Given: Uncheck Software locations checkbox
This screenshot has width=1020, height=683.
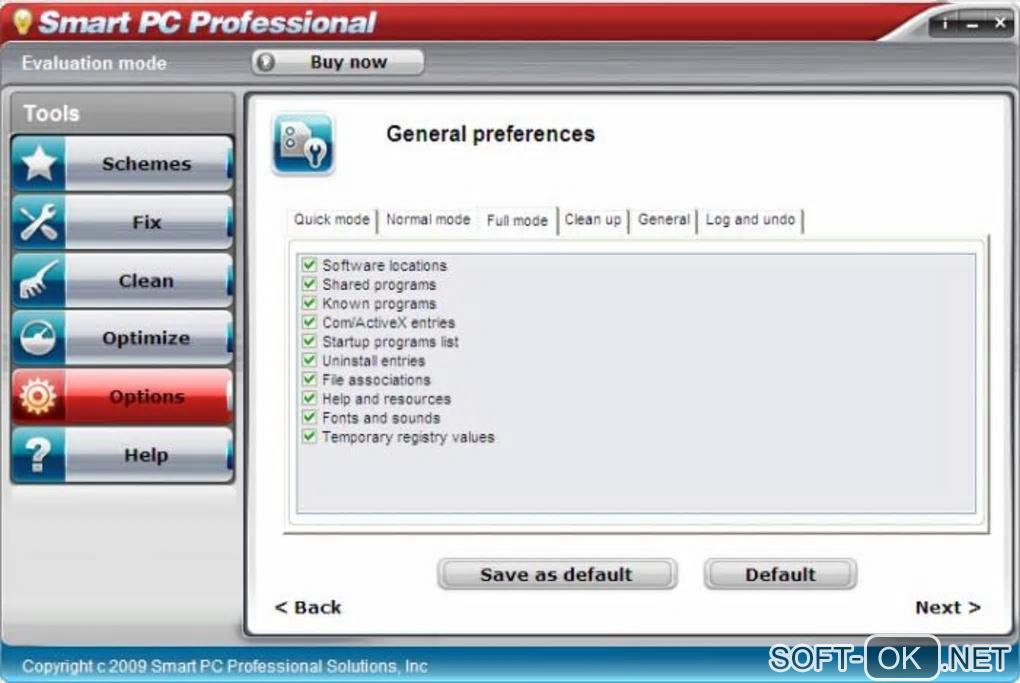Looking at the screenshot, I should (309, 265).
